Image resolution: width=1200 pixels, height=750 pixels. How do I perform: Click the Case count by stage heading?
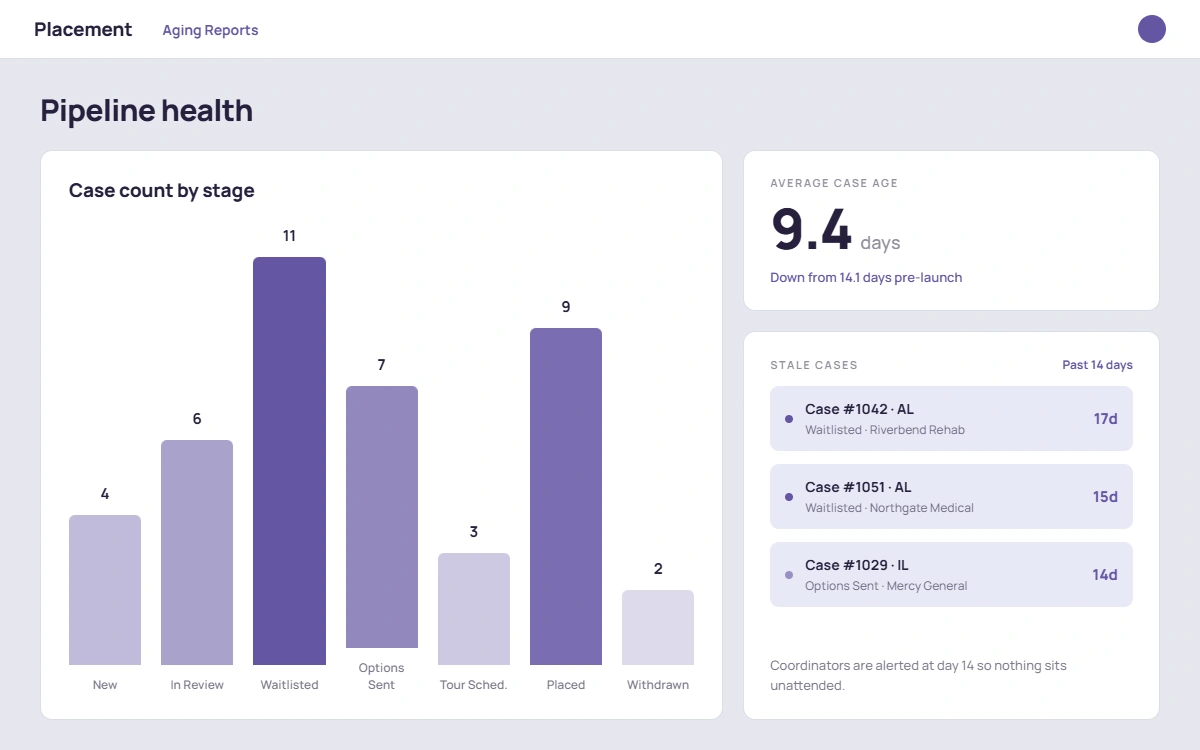pyautogui.click(x=162, y=190)
